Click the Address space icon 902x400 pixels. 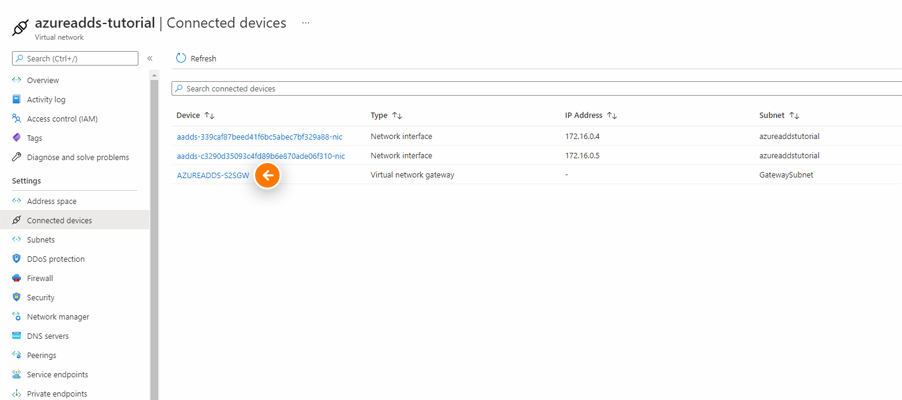point(17,201)
